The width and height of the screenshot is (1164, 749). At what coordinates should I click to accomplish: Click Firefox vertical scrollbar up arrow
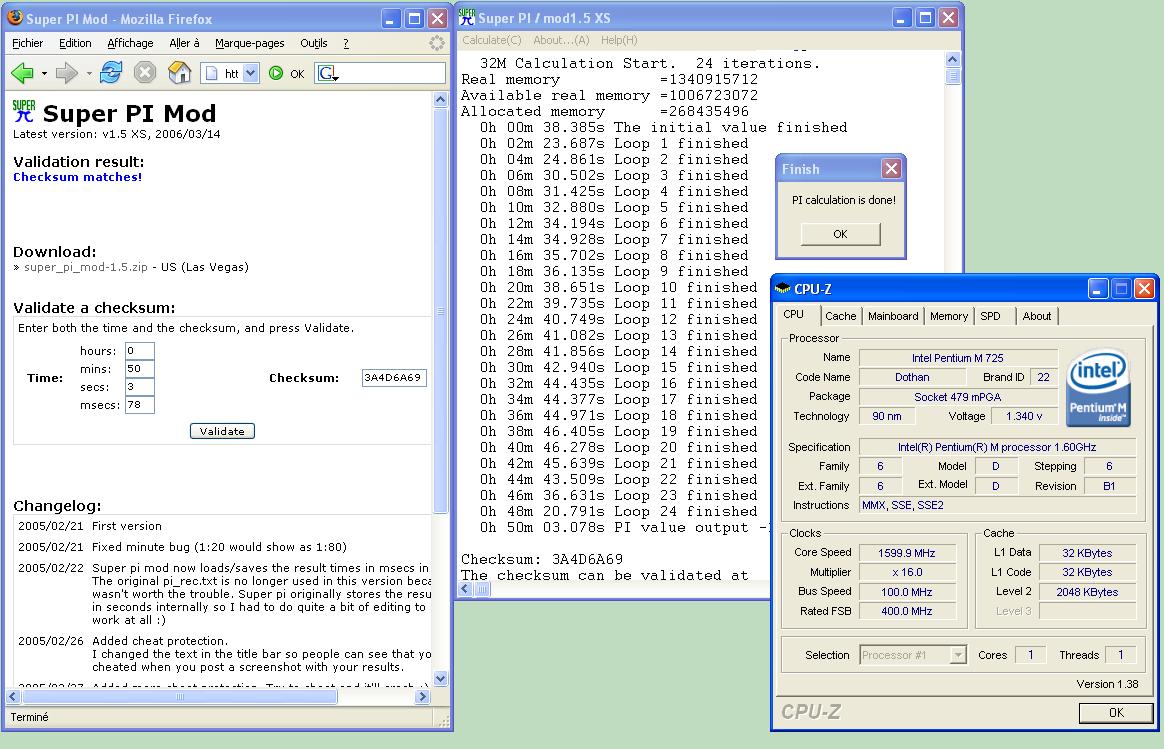(440, 99)
